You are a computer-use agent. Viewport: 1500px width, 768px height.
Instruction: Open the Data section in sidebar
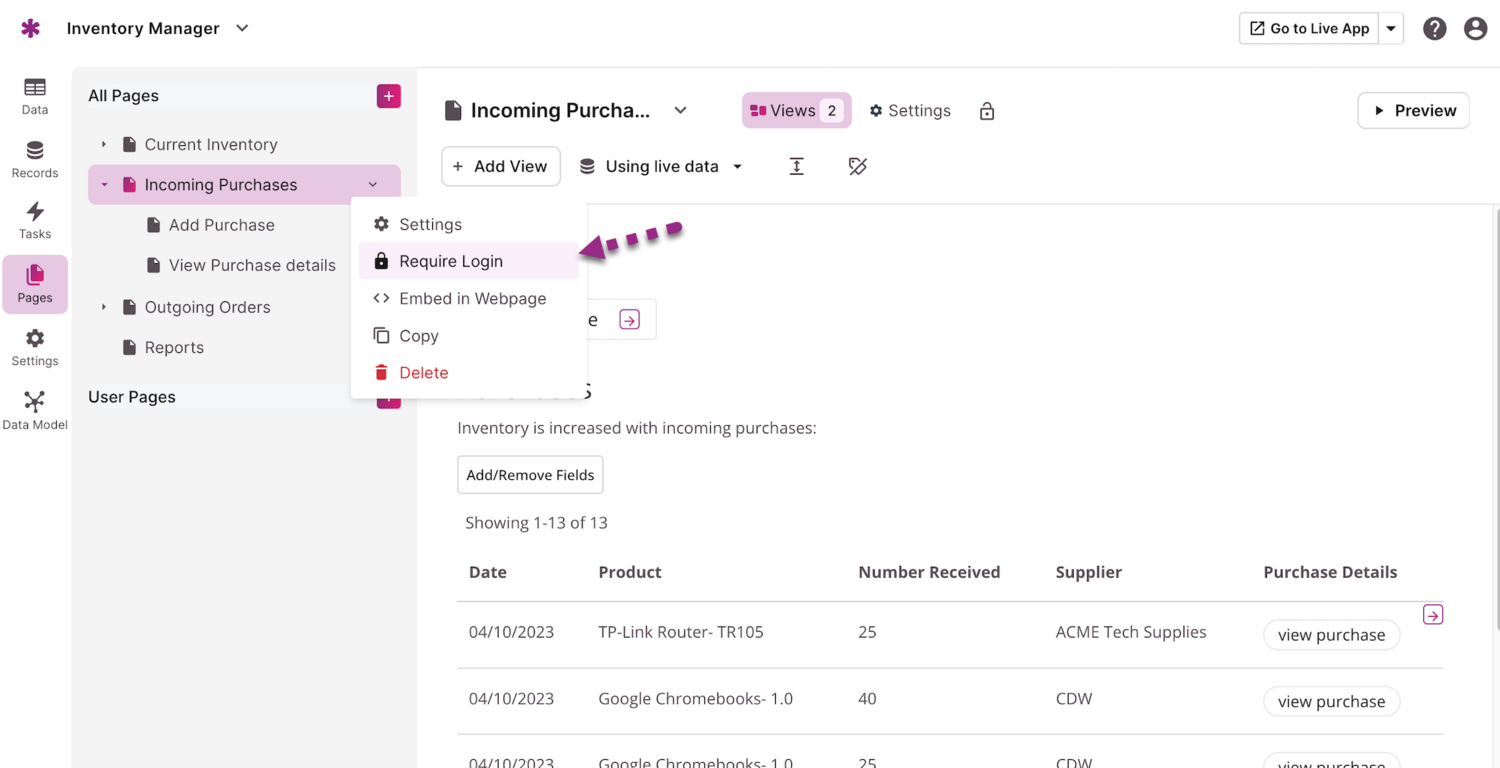pyautogui.click(x=35, y=96)
